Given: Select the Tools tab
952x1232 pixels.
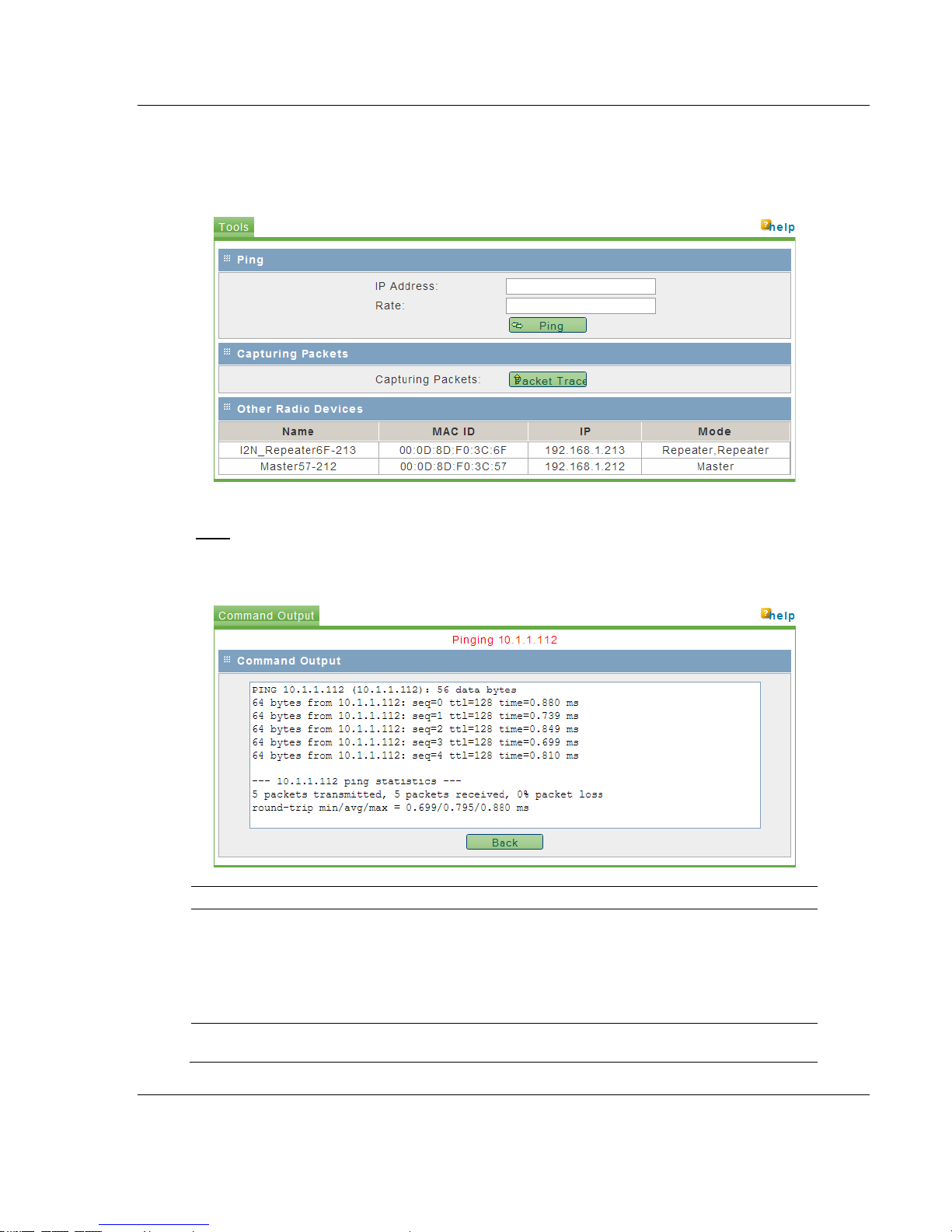Looking at the screenshot, I should pyautogui.click(x=234, y=227).
